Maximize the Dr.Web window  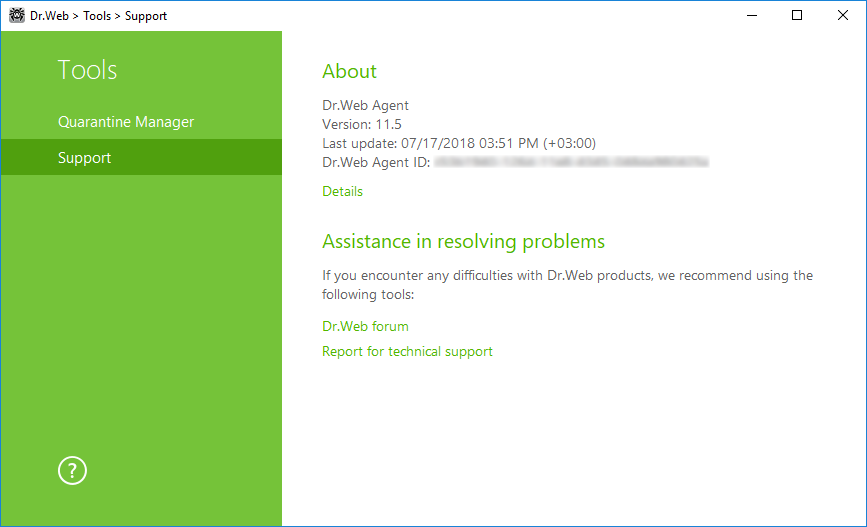[x=797, y=15]
